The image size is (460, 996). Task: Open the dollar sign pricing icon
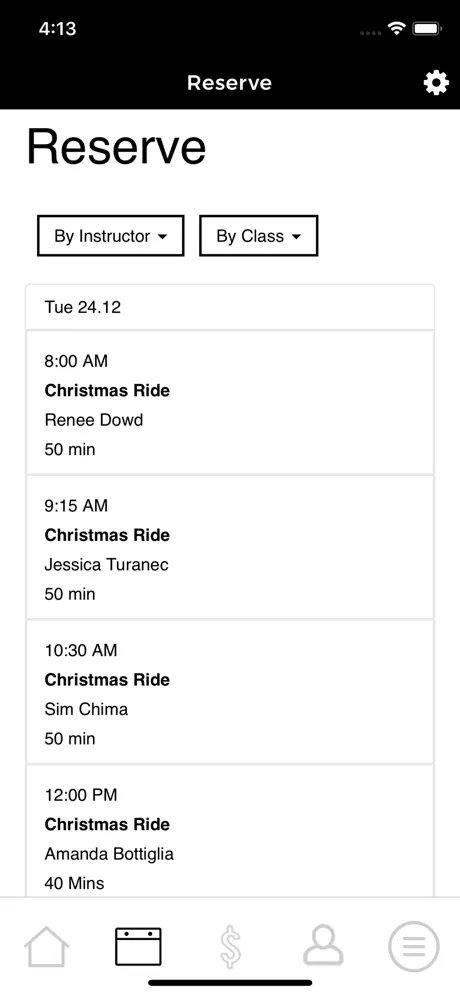tap(231, 946)
